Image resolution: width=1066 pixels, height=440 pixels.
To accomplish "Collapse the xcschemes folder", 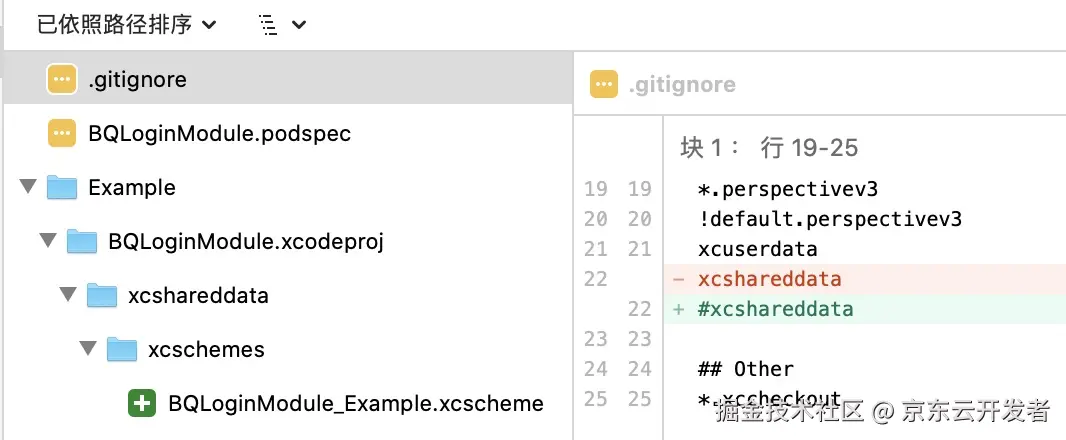I will [x=87, y=349].
